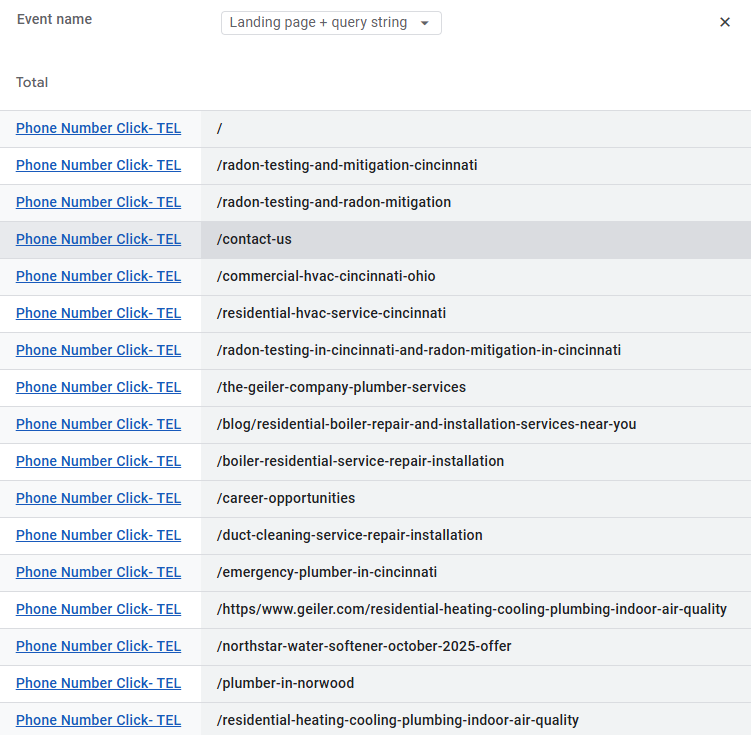Select the /residential-heating-cooling-plumbing-indoor-air-quality cell
The width and height of the screenshot is (751, 735).
click(476, 719)
